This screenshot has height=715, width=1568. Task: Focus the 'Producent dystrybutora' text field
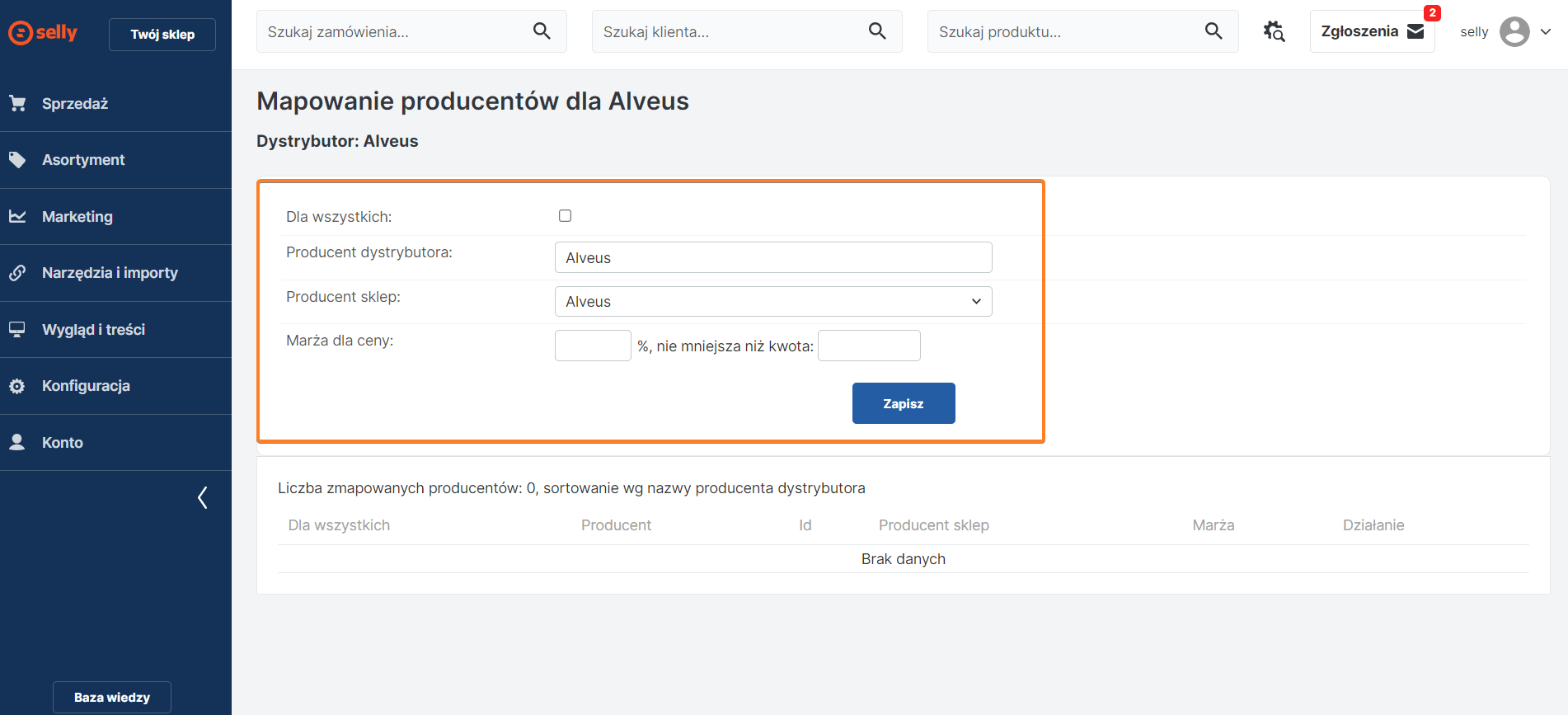[x=772, y=257]
